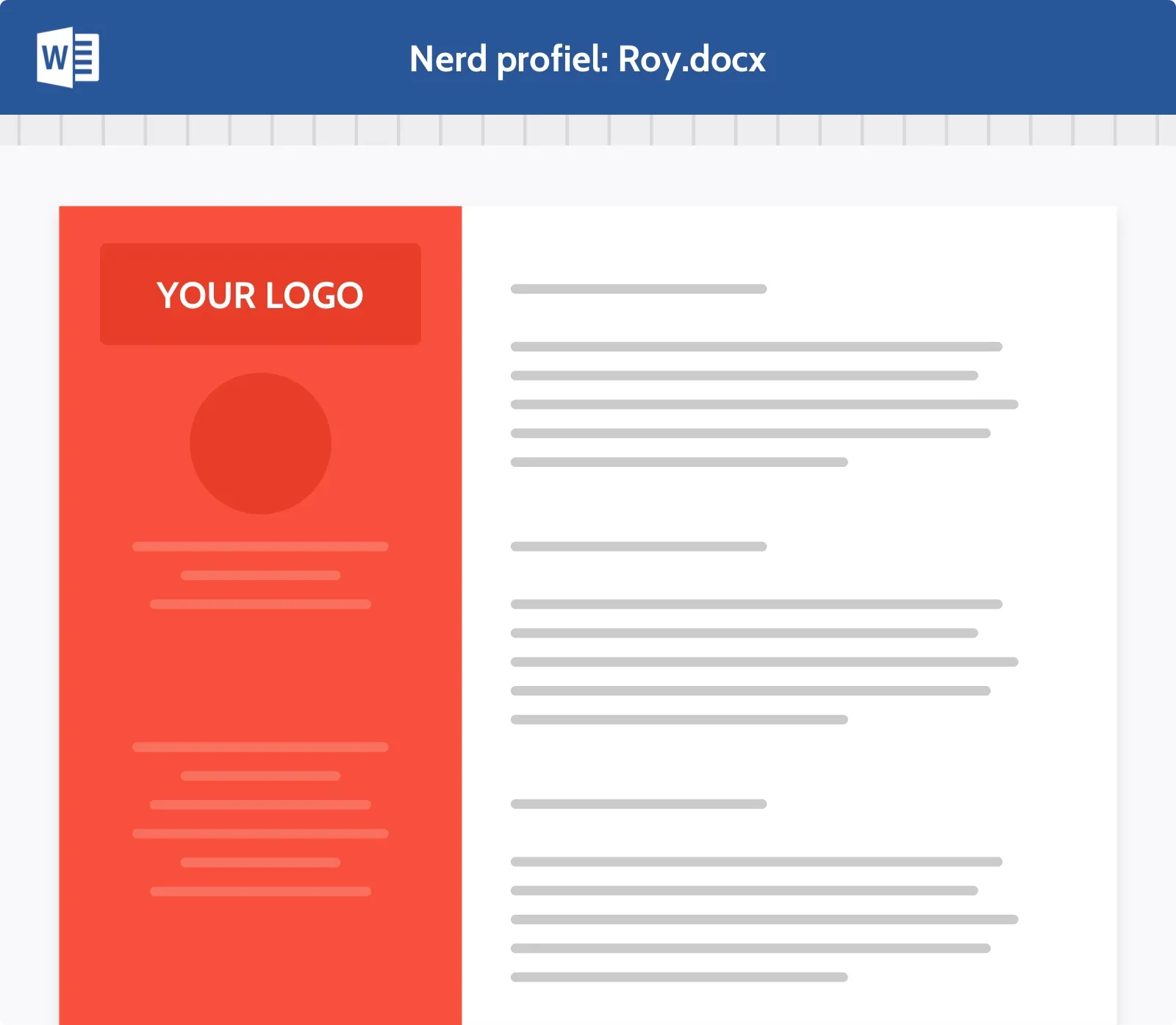
Task: Select the YOUR LOGO placeholder box
Action: point(260,294)
